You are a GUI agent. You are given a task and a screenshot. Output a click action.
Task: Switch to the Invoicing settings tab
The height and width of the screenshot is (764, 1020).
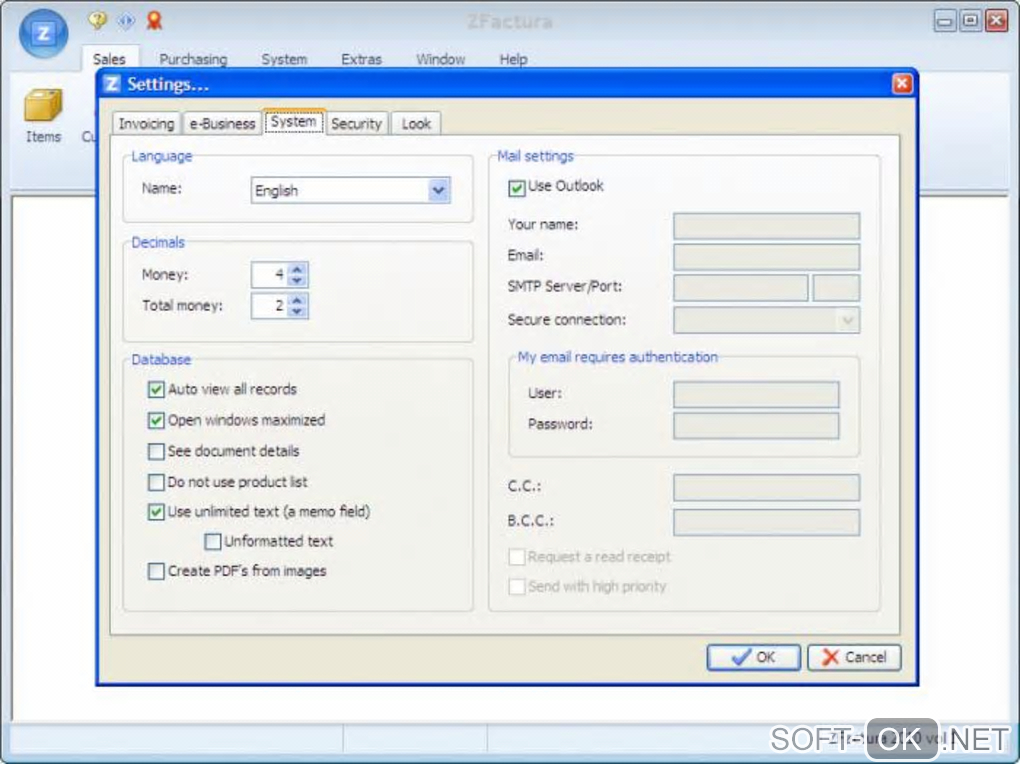pos(146,124)
